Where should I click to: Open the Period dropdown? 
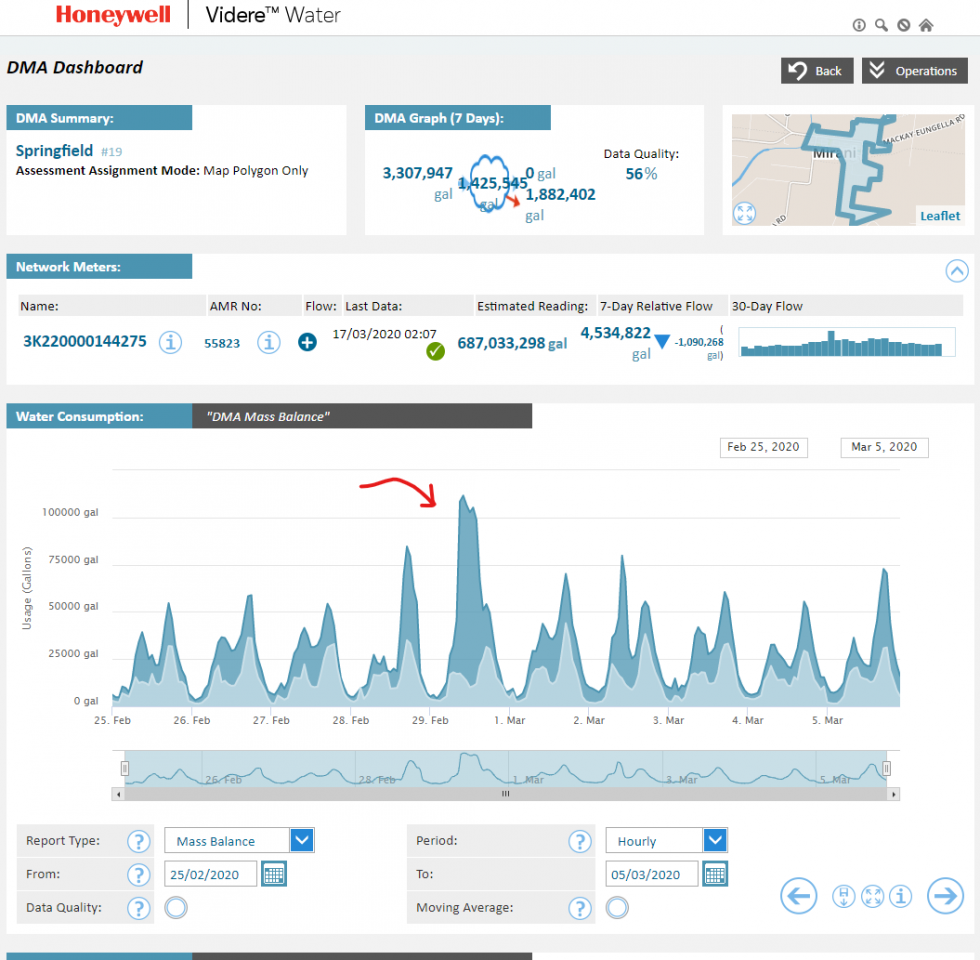pos(715,840)
